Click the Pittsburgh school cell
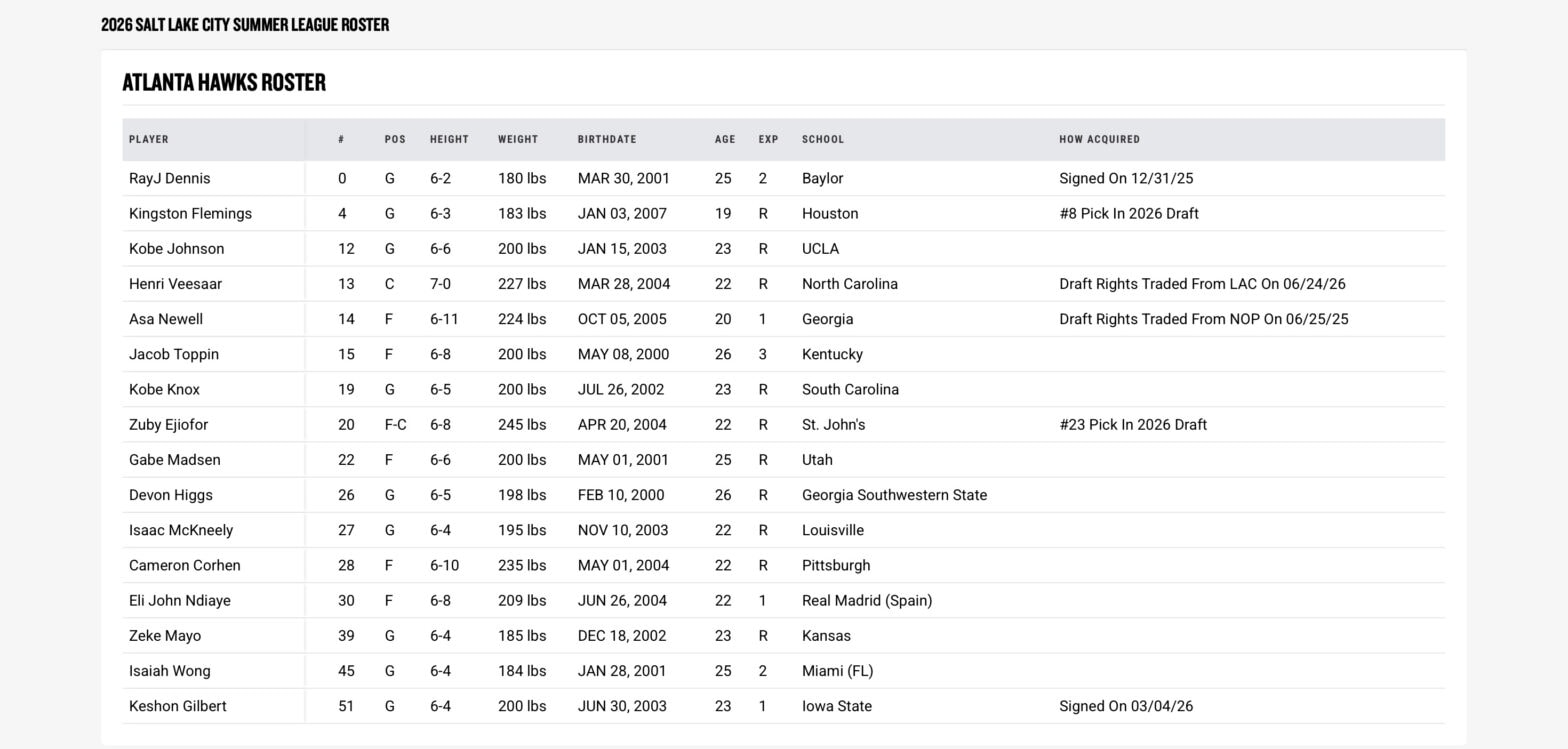 click(836, 565)
